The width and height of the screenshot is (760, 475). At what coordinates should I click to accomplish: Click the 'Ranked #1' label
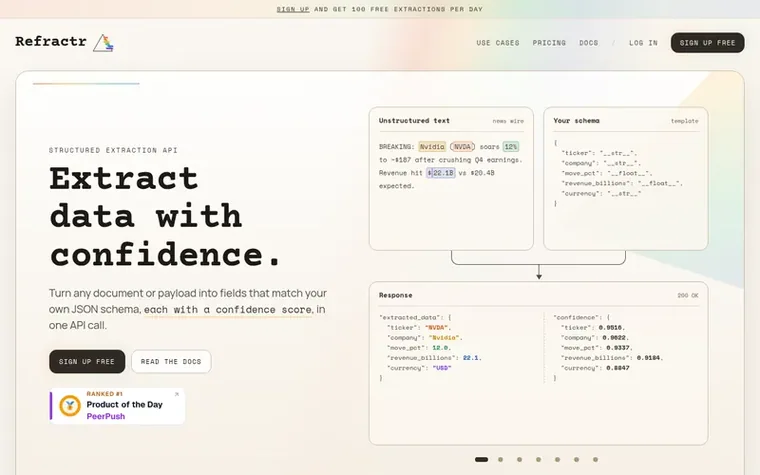(104, 394)
